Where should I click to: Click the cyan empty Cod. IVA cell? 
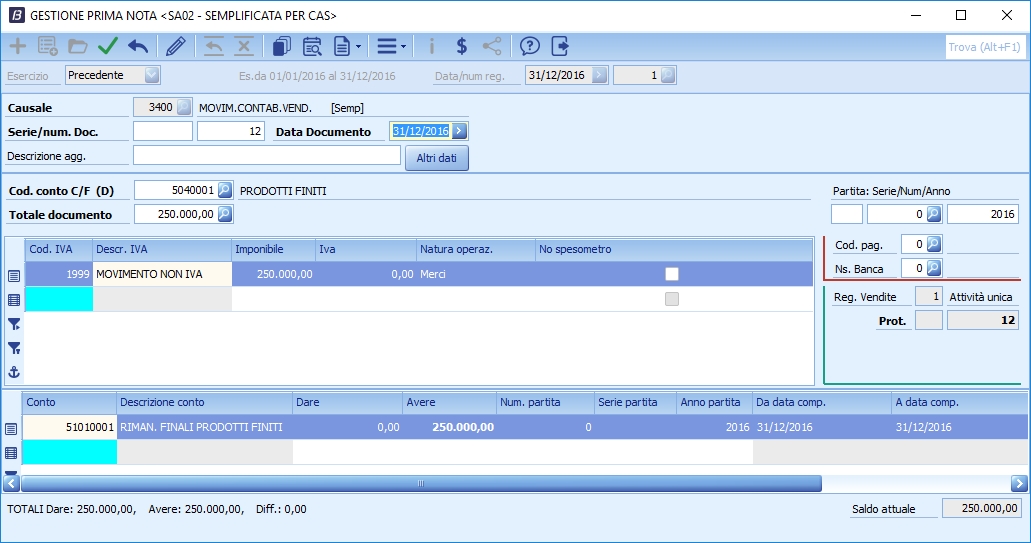(59, 299)
